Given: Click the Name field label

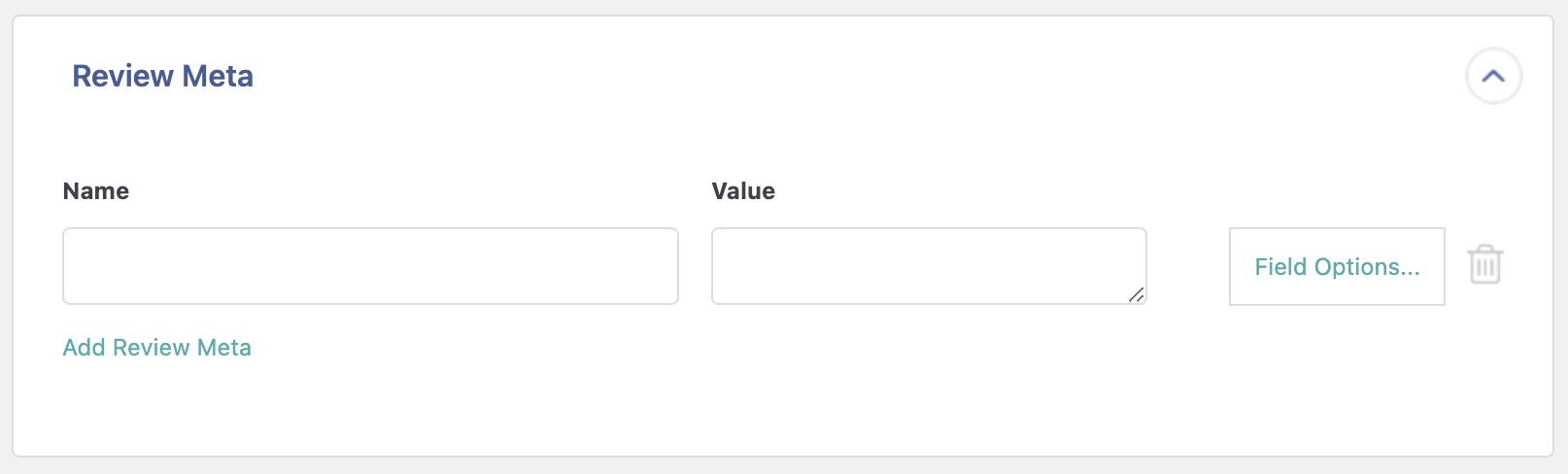Looking at the screenshot, I should (x=95, y=191).
